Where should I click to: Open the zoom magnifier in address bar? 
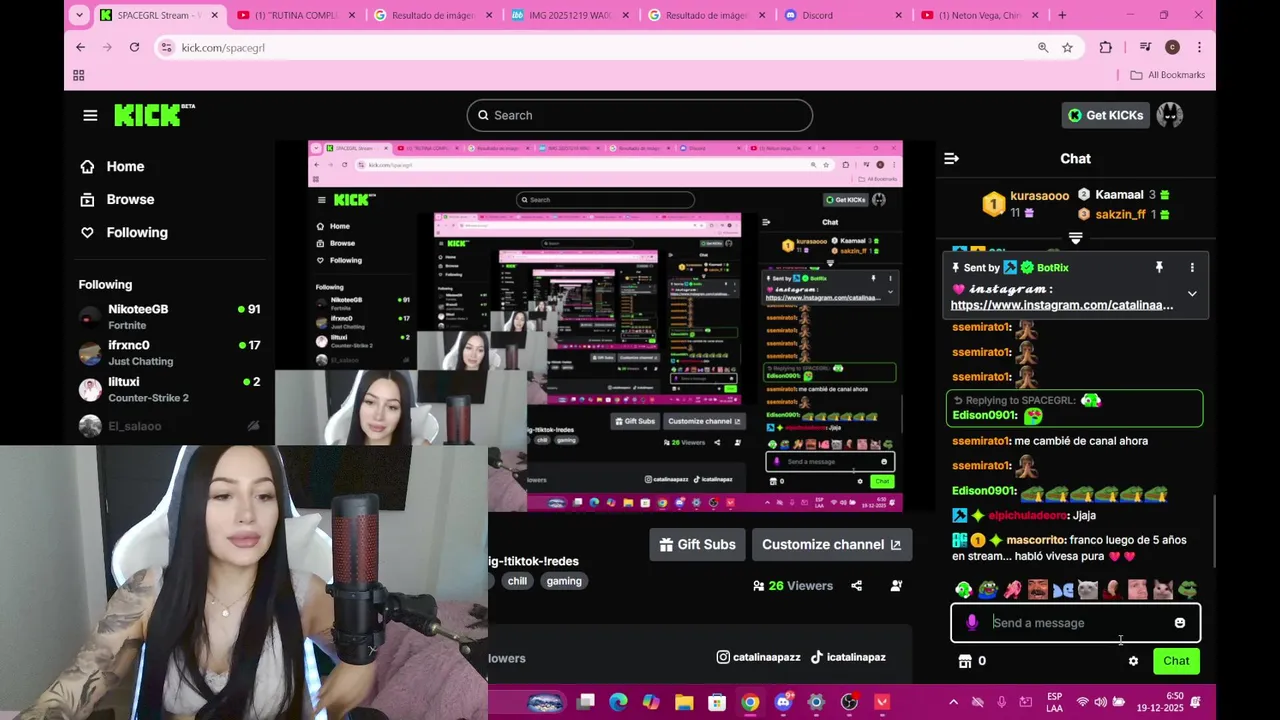[x=1043, y=48]
